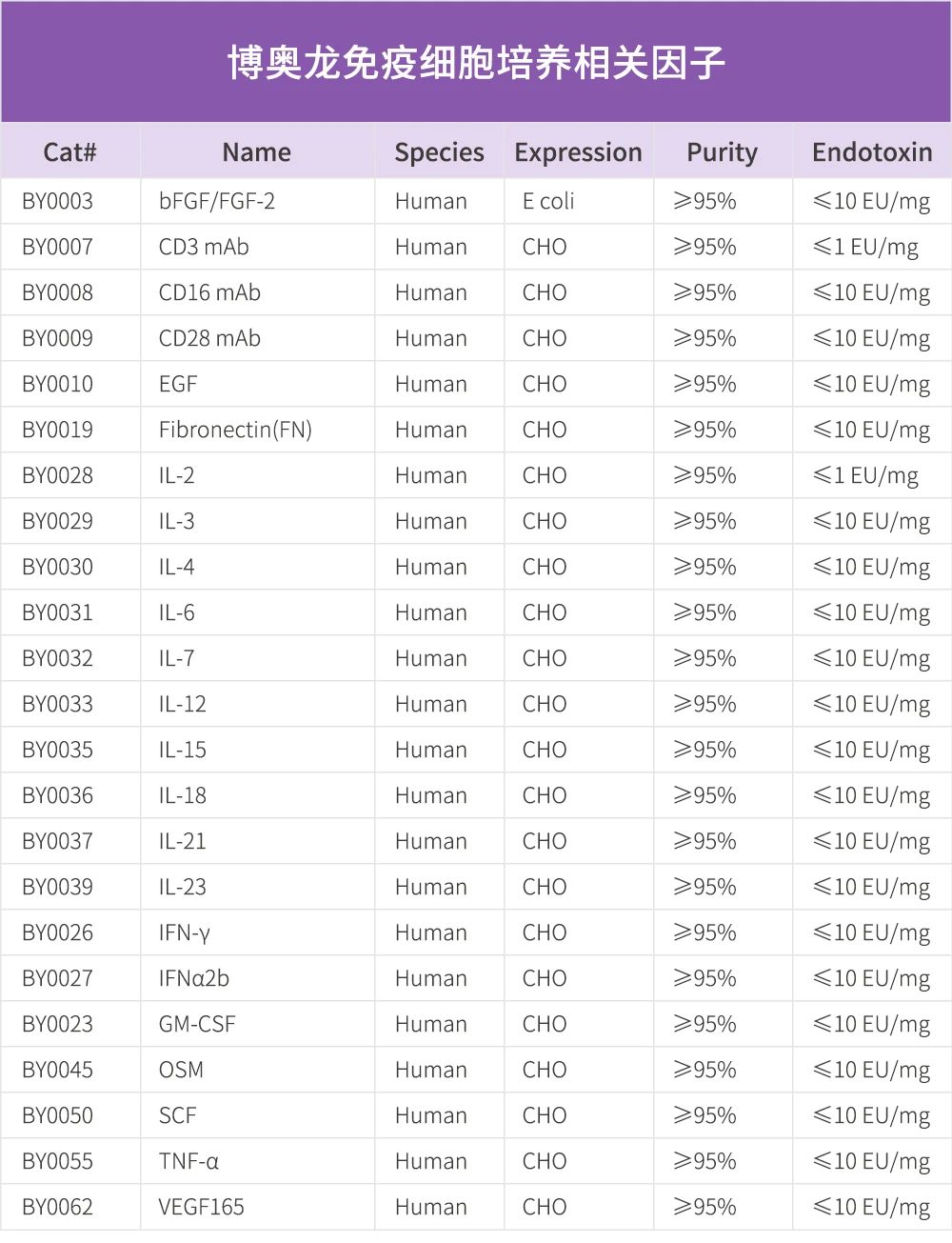The height and width of the screenshot is (1243, 952).
Task: Select the E coli expression cell
Action: coord(548,201)
